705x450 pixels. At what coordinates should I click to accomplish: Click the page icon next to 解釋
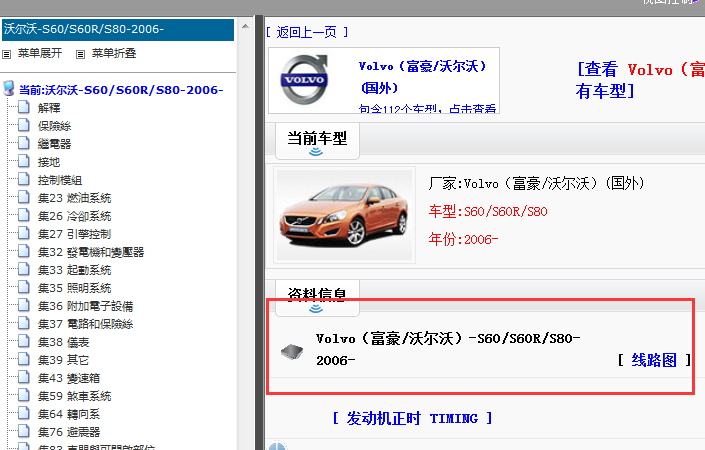(x=24, y=107)
